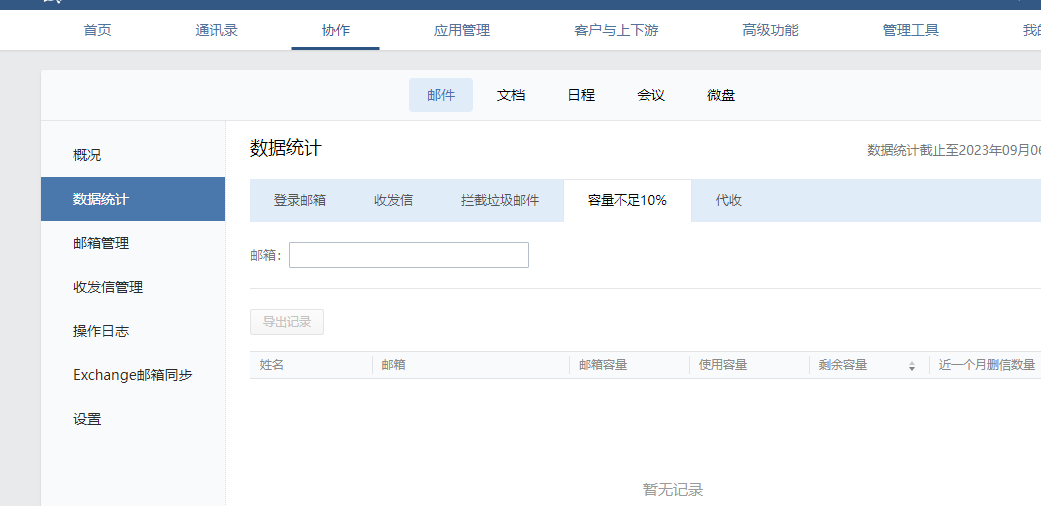Switch to the 管理工具 section
The height and width of the screenshot is (506, 1041).
tap(910, 30)
